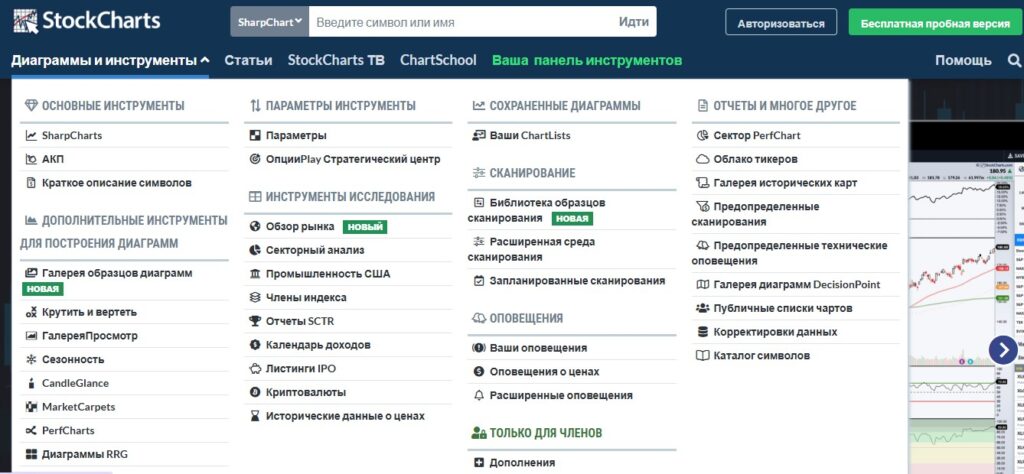Click the MarketCarpets icon

(x=31, y=407)
